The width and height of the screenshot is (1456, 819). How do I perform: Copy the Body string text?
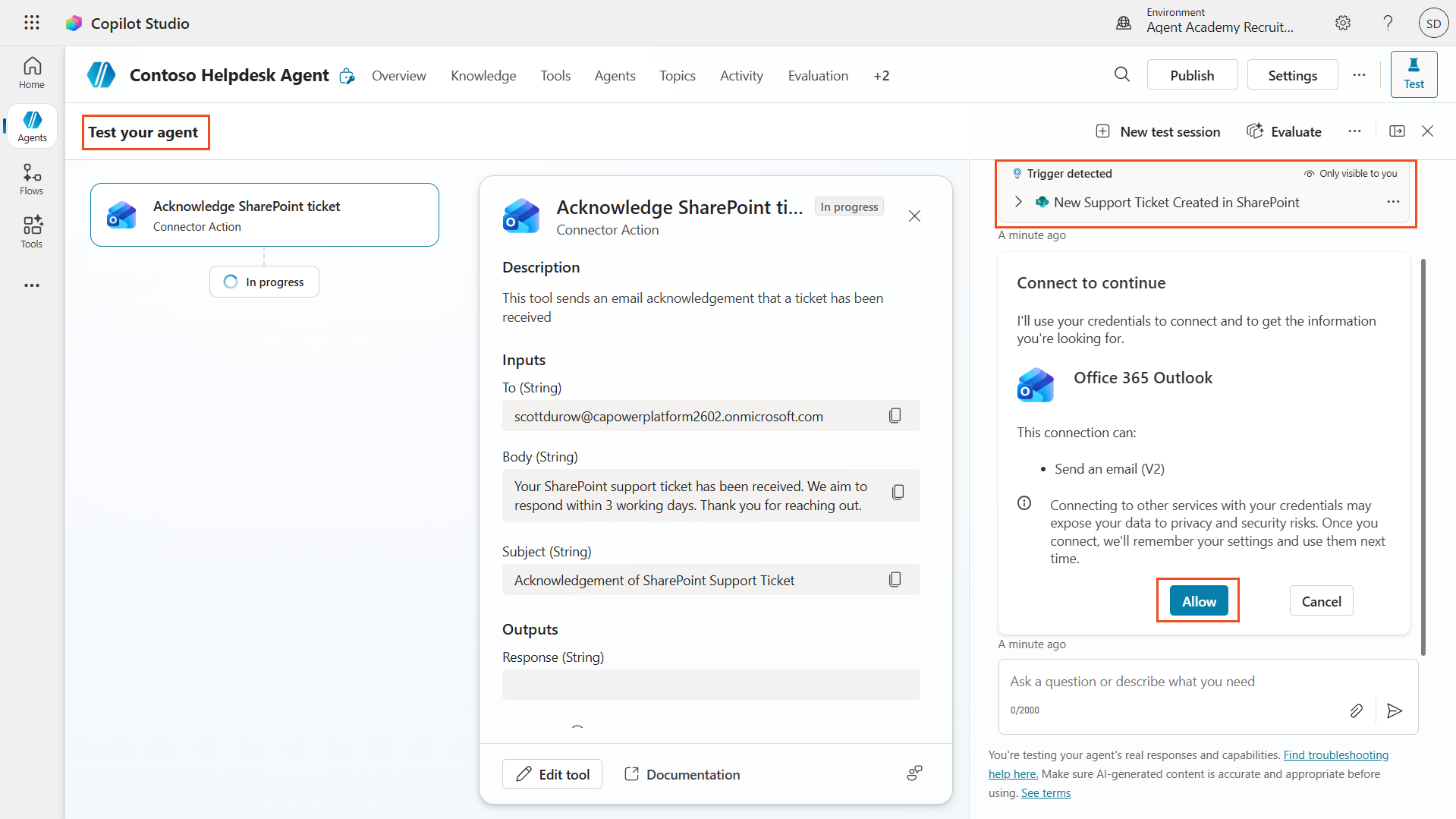pos(898,493)
